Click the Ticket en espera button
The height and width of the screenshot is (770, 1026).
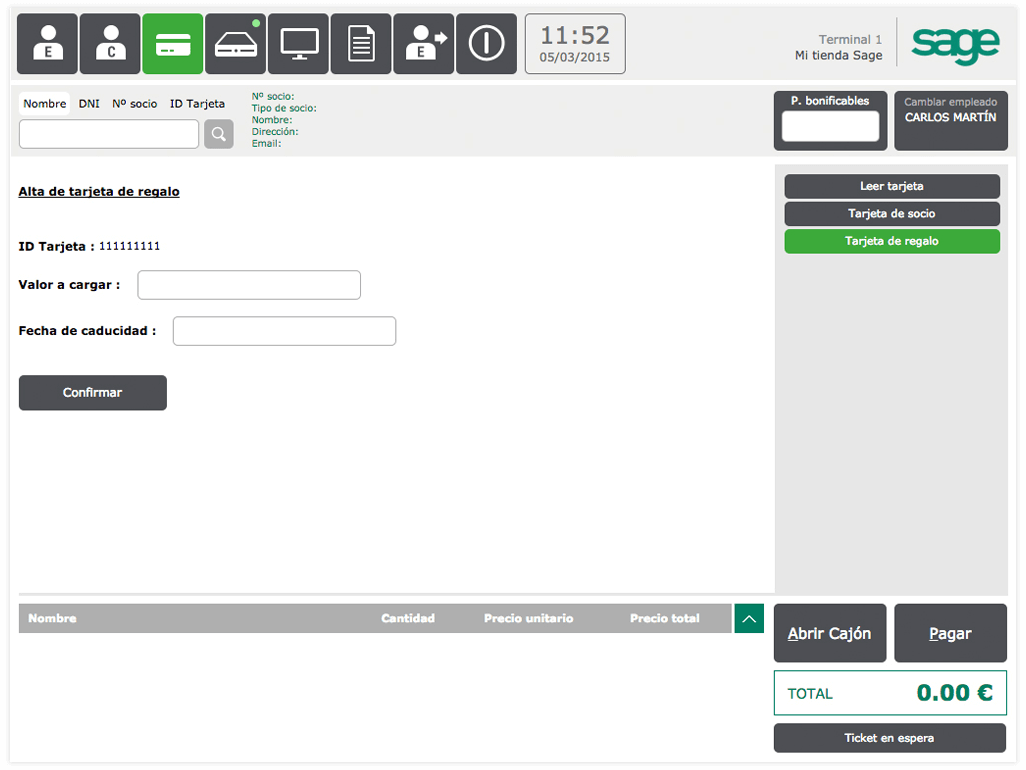(x=890, y=738)
